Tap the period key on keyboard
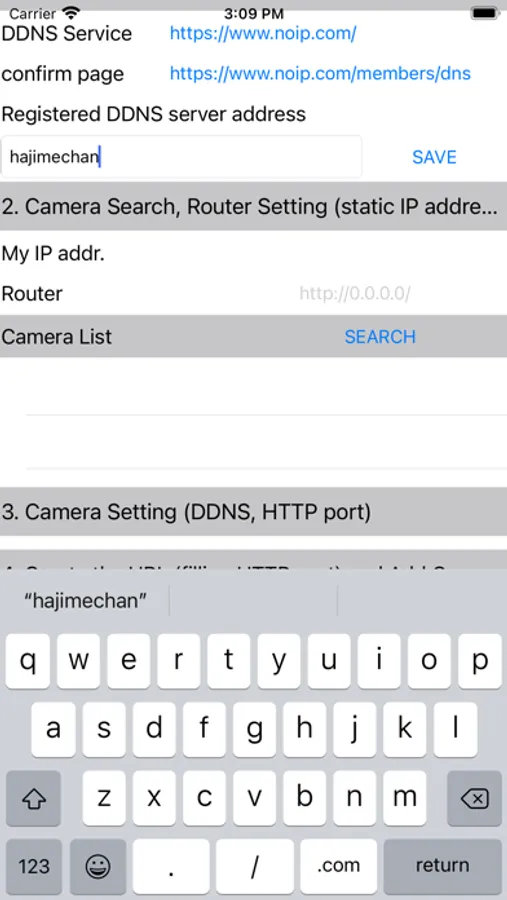The height and width of the screenshot is (900, 507). pyautogui.click(x=171, y=866)
